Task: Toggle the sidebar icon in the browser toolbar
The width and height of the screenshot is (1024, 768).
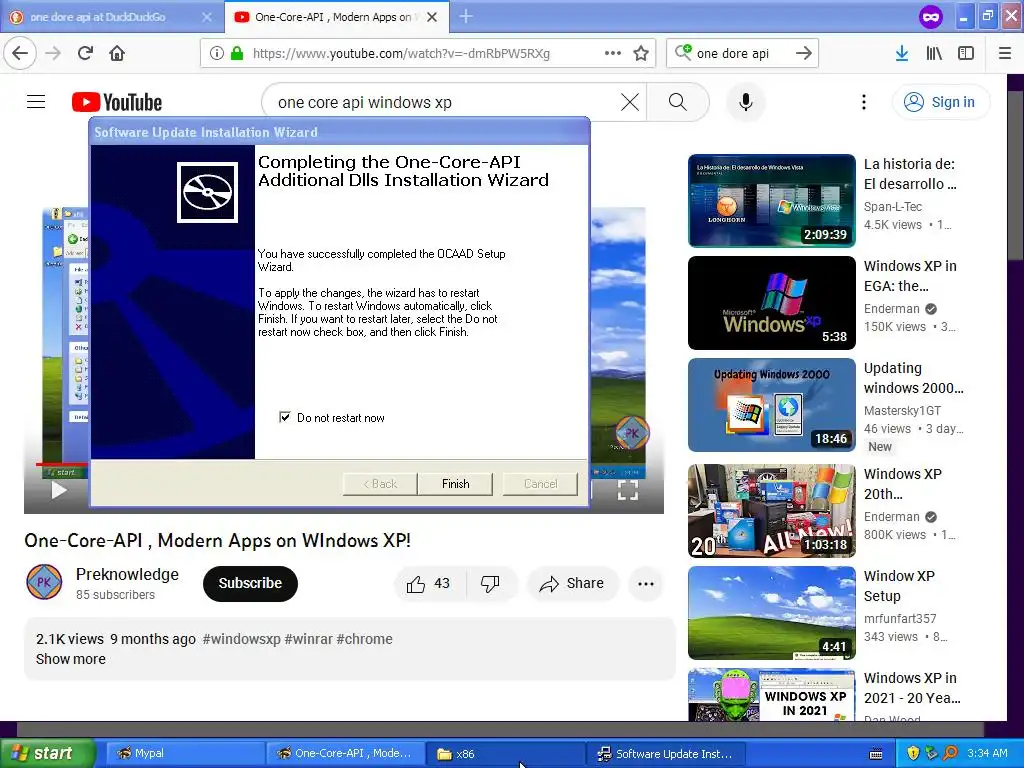Action: click(x=965, y=53)
